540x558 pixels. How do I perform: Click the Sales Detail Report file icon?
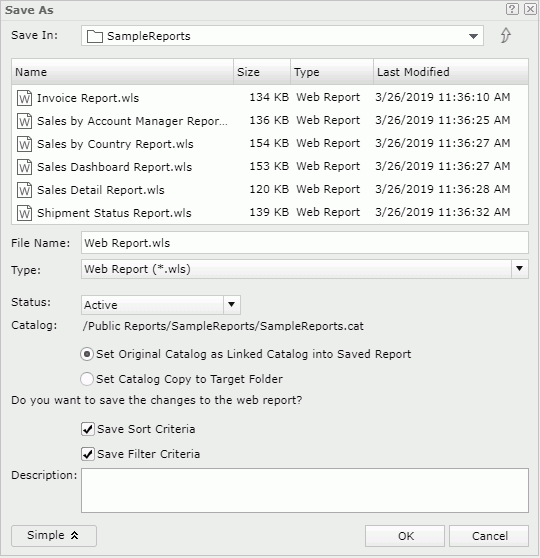(x=25, y=190)
